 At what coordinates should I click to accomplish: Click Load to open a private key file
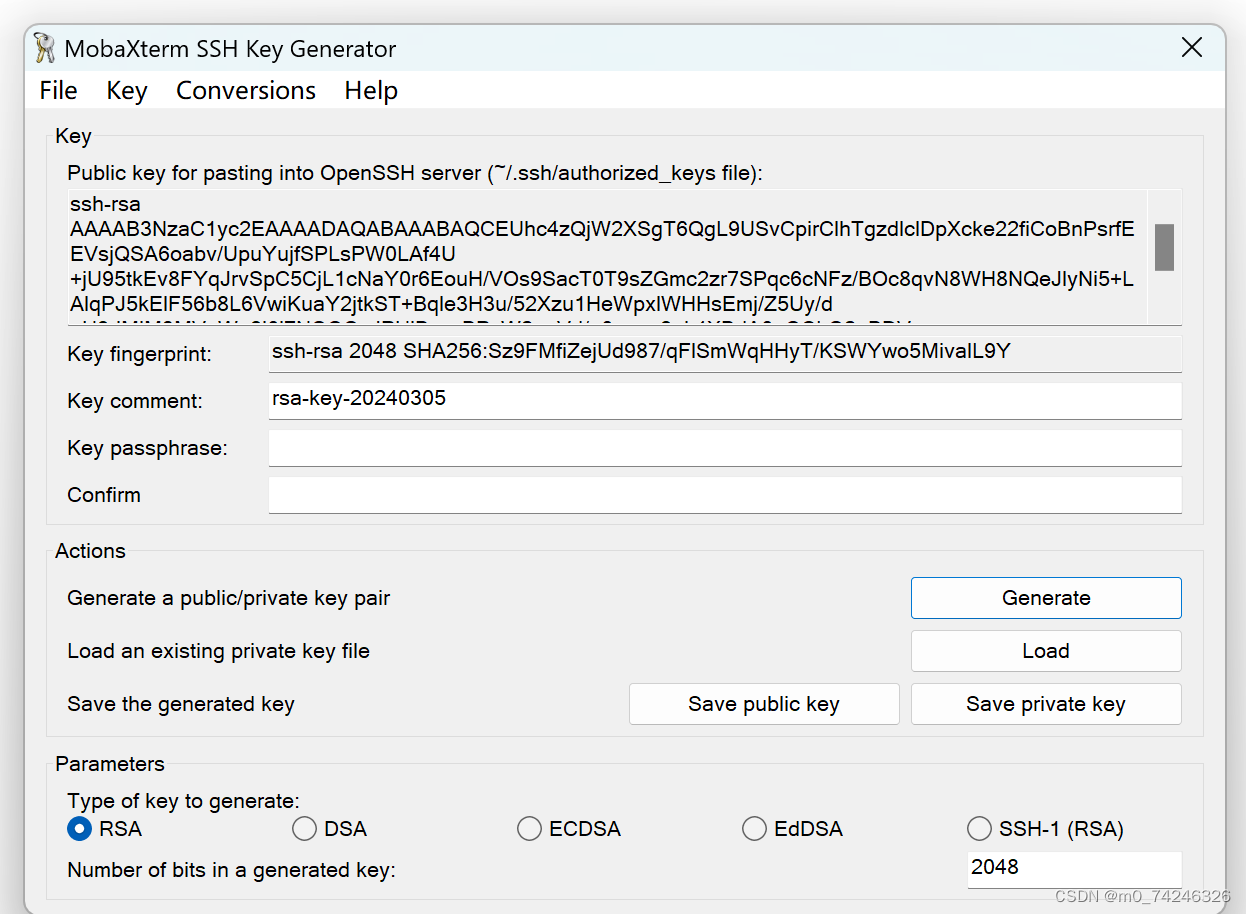(x=1045, y=651)
